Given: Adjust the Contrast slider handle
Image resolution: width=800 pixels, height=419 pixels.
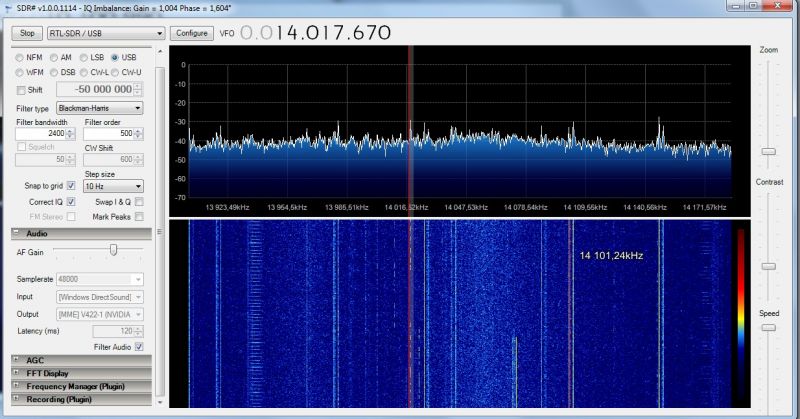Looking at the screenshot, I should [x=768, y=266].
